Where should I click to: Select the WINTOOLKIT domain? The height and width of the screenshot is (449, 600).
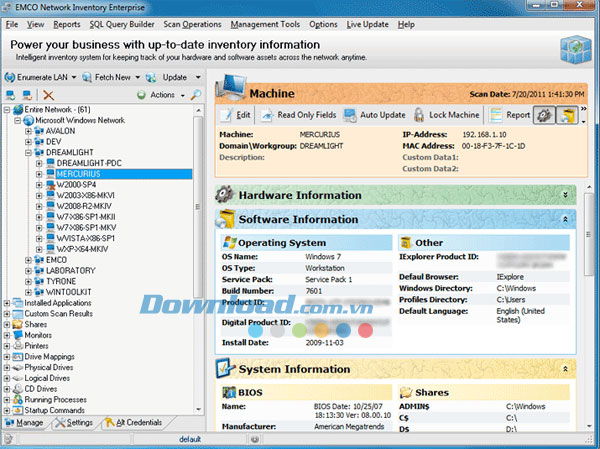click(68, 292)
